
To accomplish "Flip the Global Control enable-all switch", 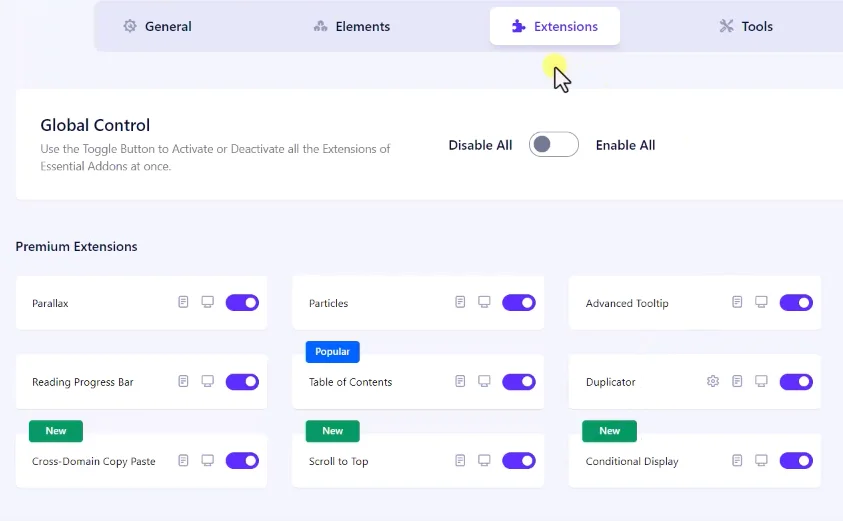I will click(554, 144).
